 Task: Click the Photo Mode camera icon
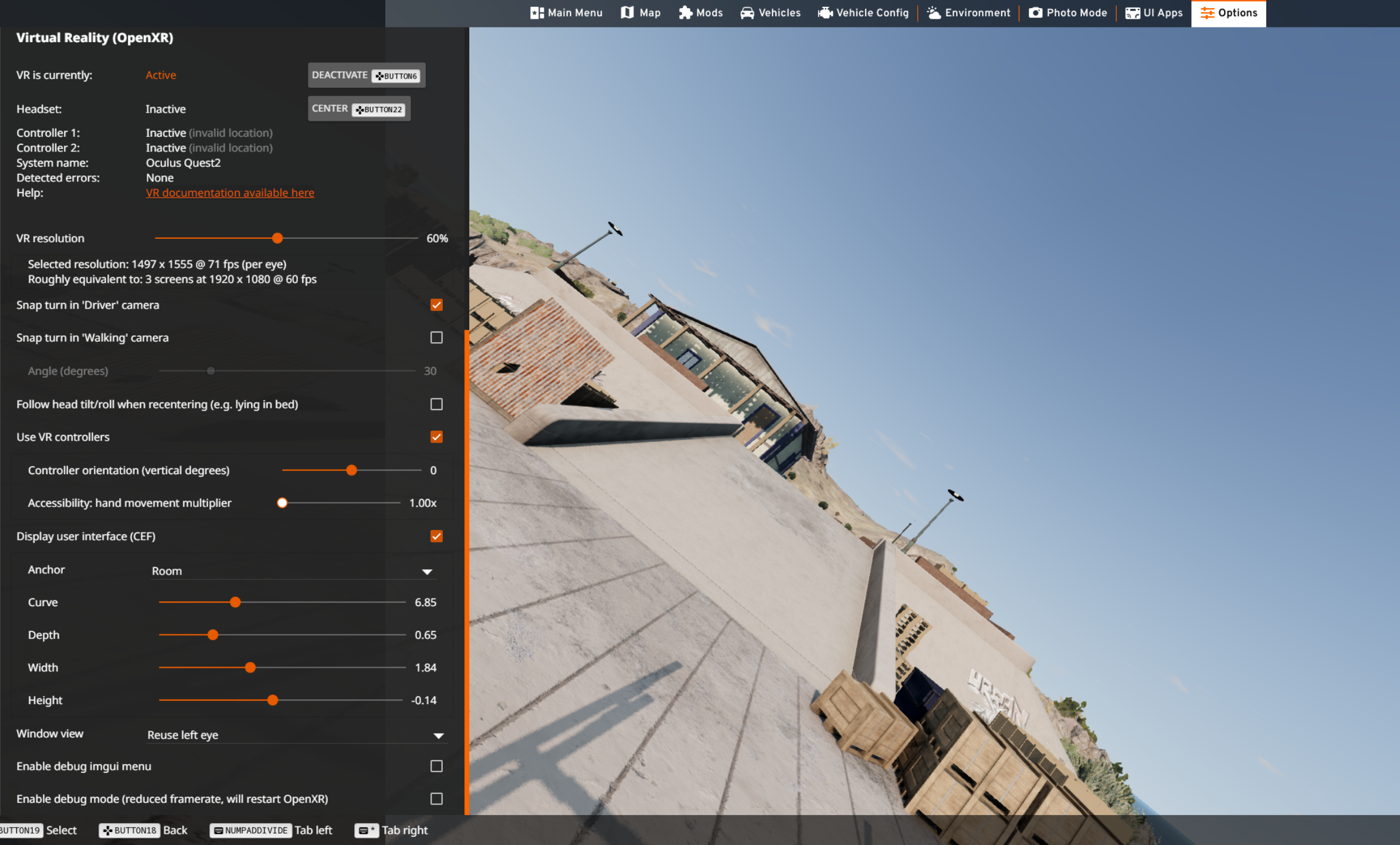1035,13
